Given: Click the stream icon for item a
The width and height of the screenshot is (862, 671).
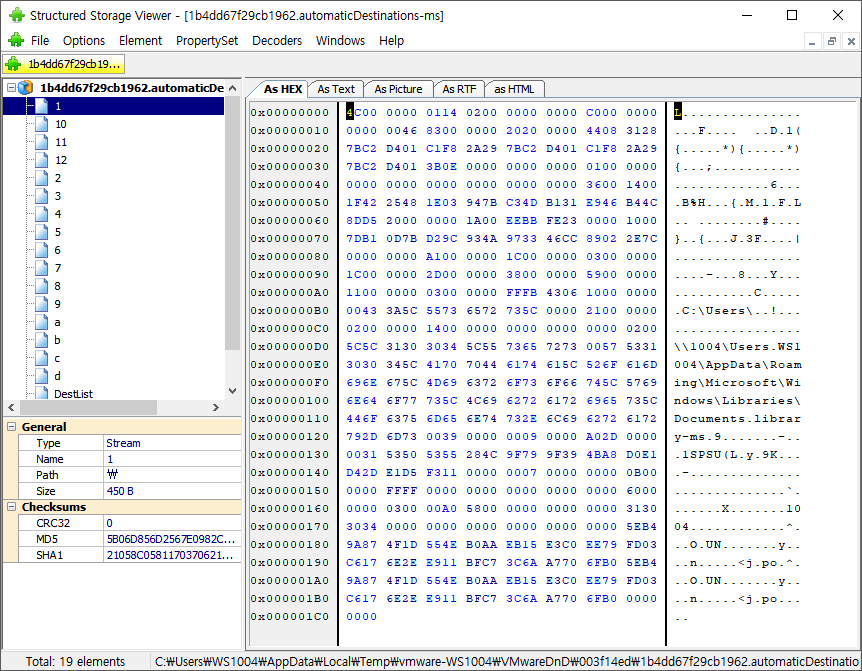Looking at the screenshot, I should (41, 322).
